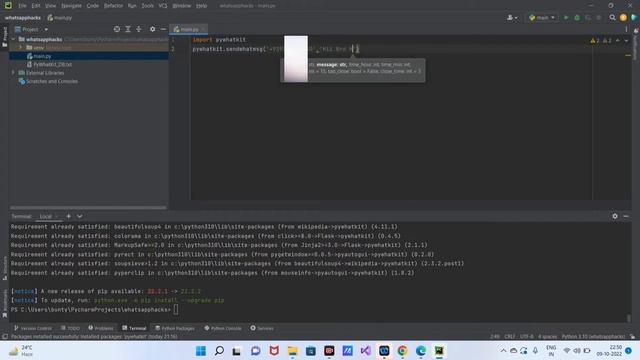
Task: Click the code with me icon
Action: [634, 18]
